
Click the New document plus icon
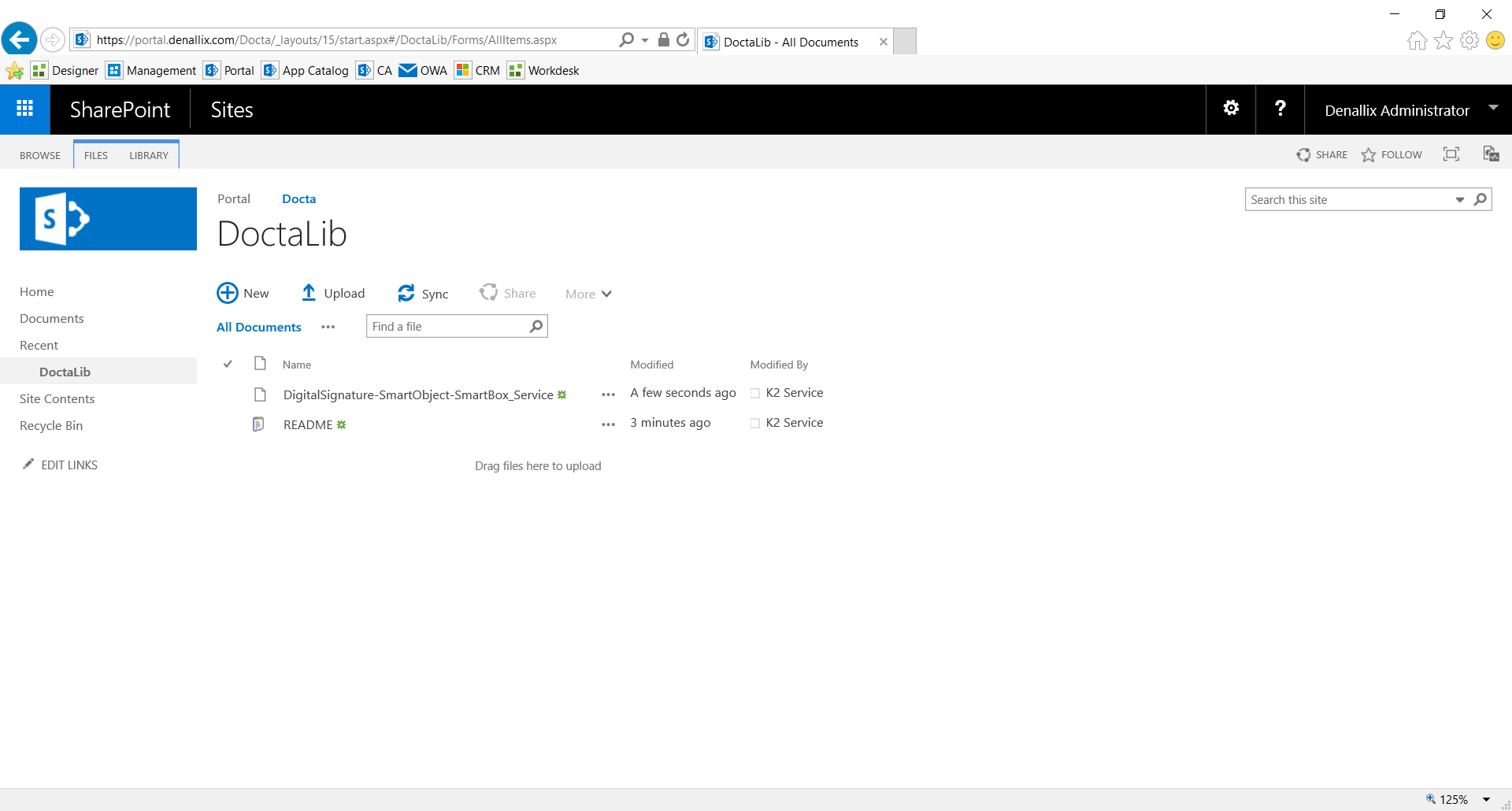click(x=226, y=292)
